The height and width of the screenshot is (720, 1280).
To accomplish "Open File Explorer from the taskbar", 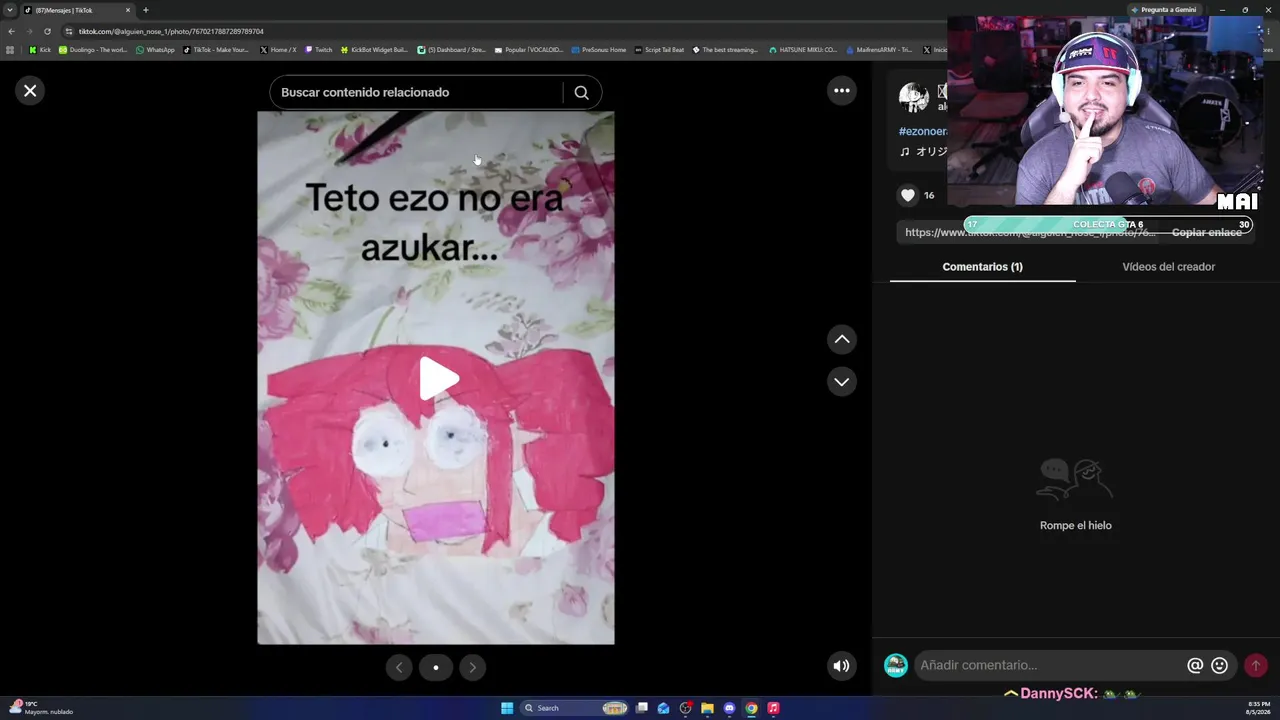I will [707, 708].
